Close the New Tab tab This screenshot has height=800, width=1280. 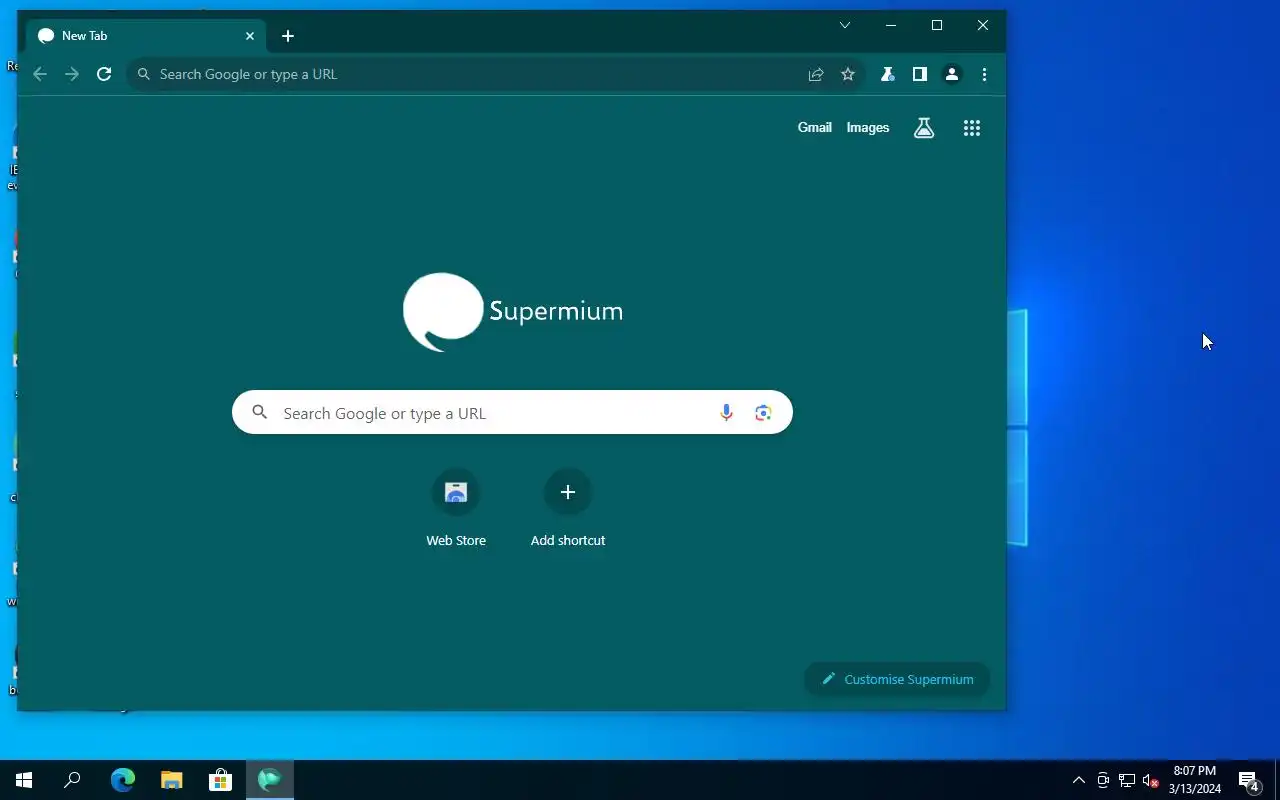[x=250, y=36]
